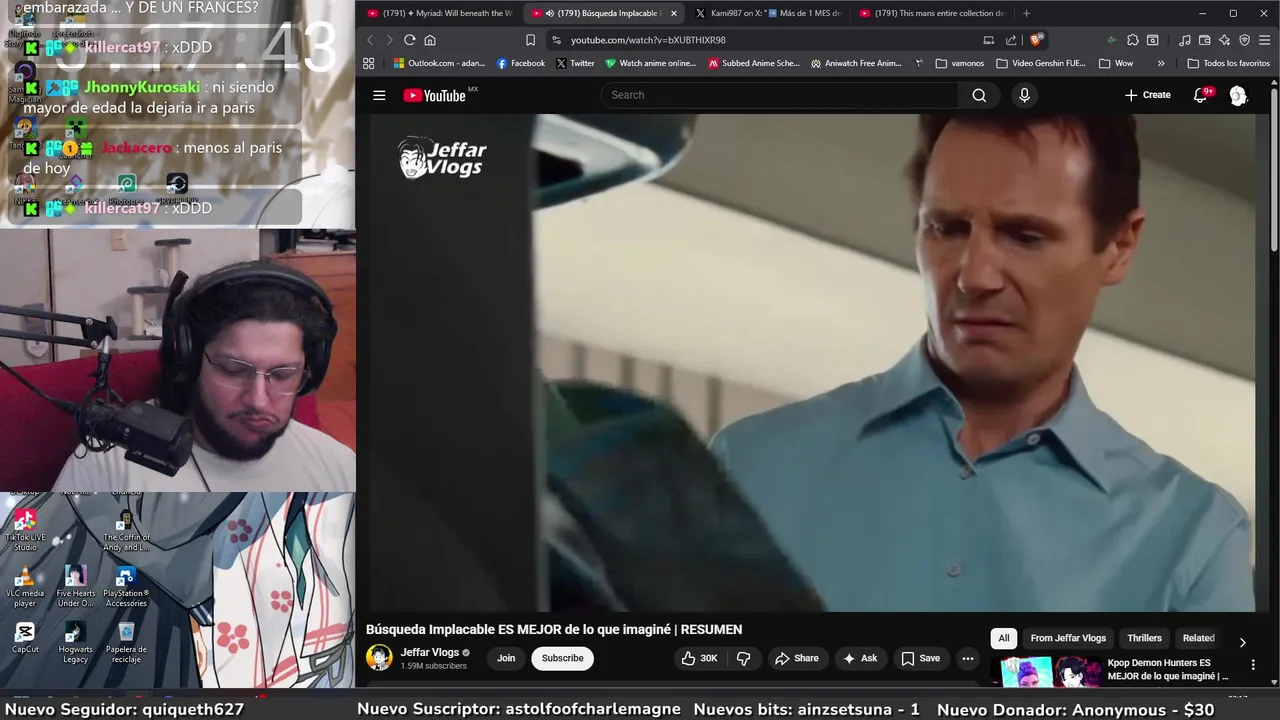Image resolution: width=1280 pixels, height=720 pixels.
Task: Expand hidden bookmarks with the chevron
Action: [1160, 63]
